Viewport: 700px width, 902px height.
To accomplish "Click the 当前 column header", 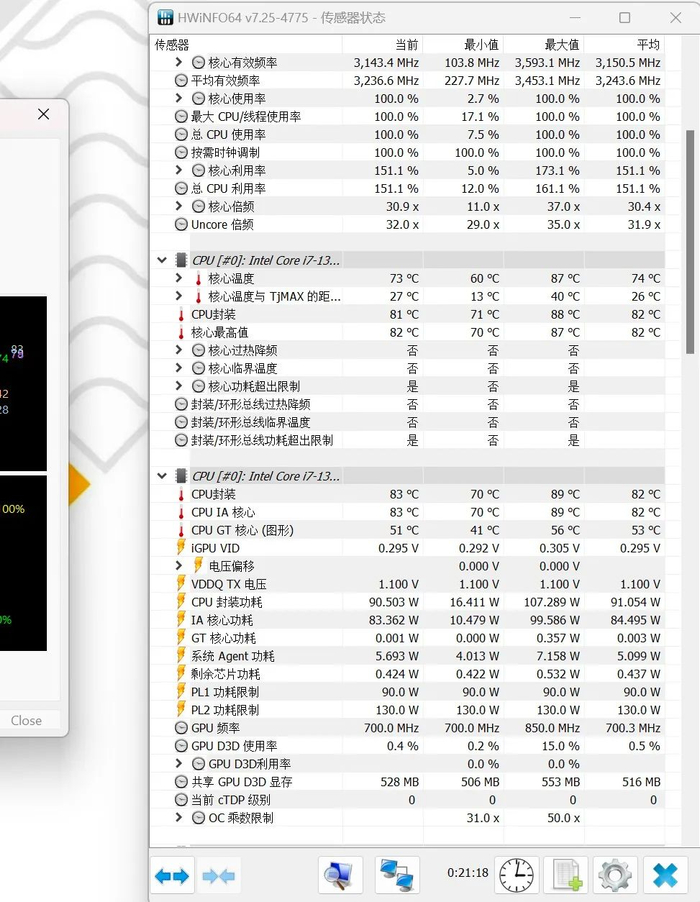I will tap(382, 44).
